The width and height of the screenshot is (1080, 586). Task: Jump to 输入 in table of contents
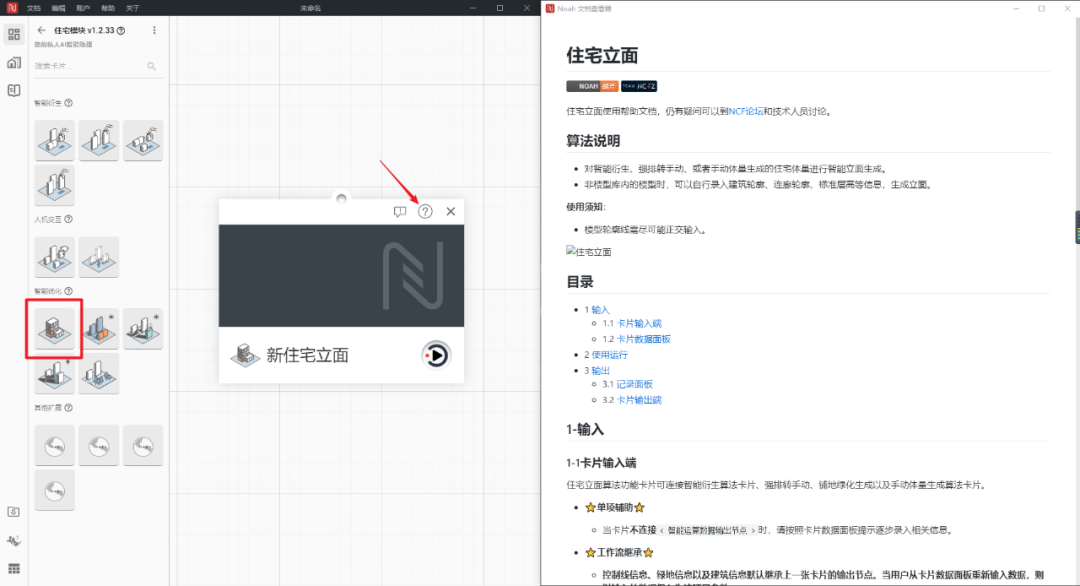pyautogui.click(x=600, y=310)
